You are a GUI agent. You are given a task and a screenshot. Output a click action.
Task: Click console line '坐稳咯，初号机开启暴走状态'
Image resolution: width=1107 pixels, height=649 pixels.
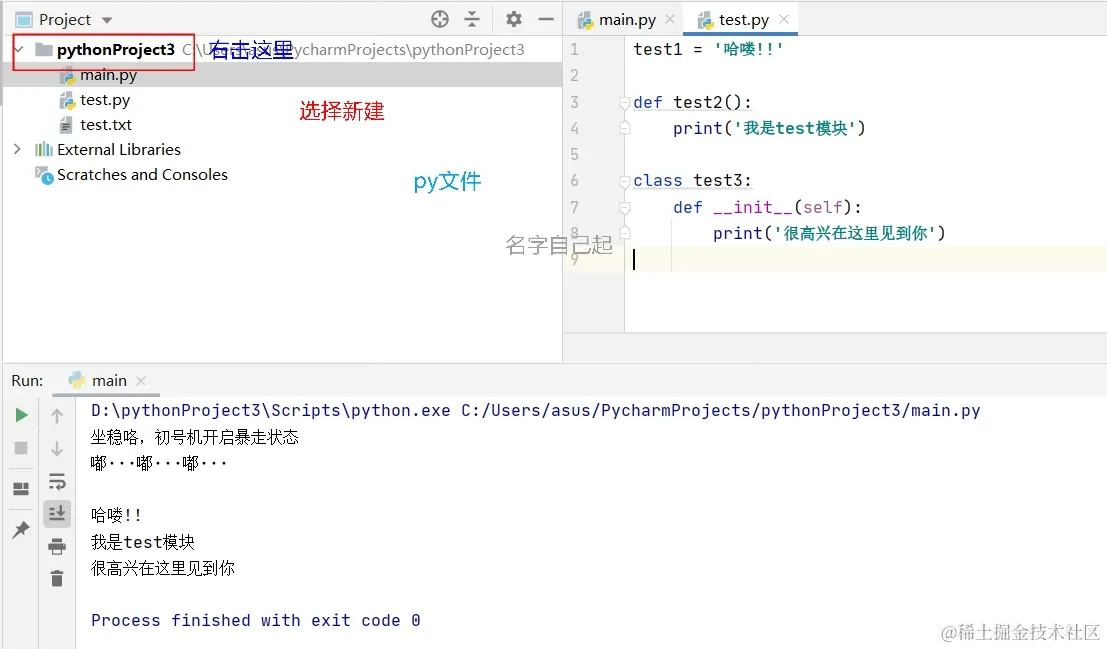tap(195, 437)
